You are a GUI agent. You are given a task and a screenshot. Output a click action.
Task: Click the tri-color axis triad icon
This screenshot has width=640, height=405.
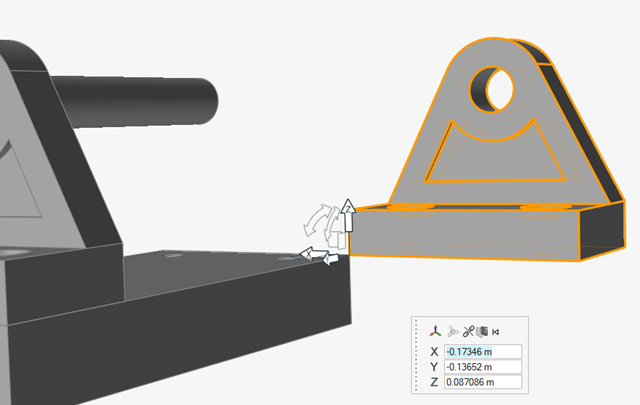point(435,330)
